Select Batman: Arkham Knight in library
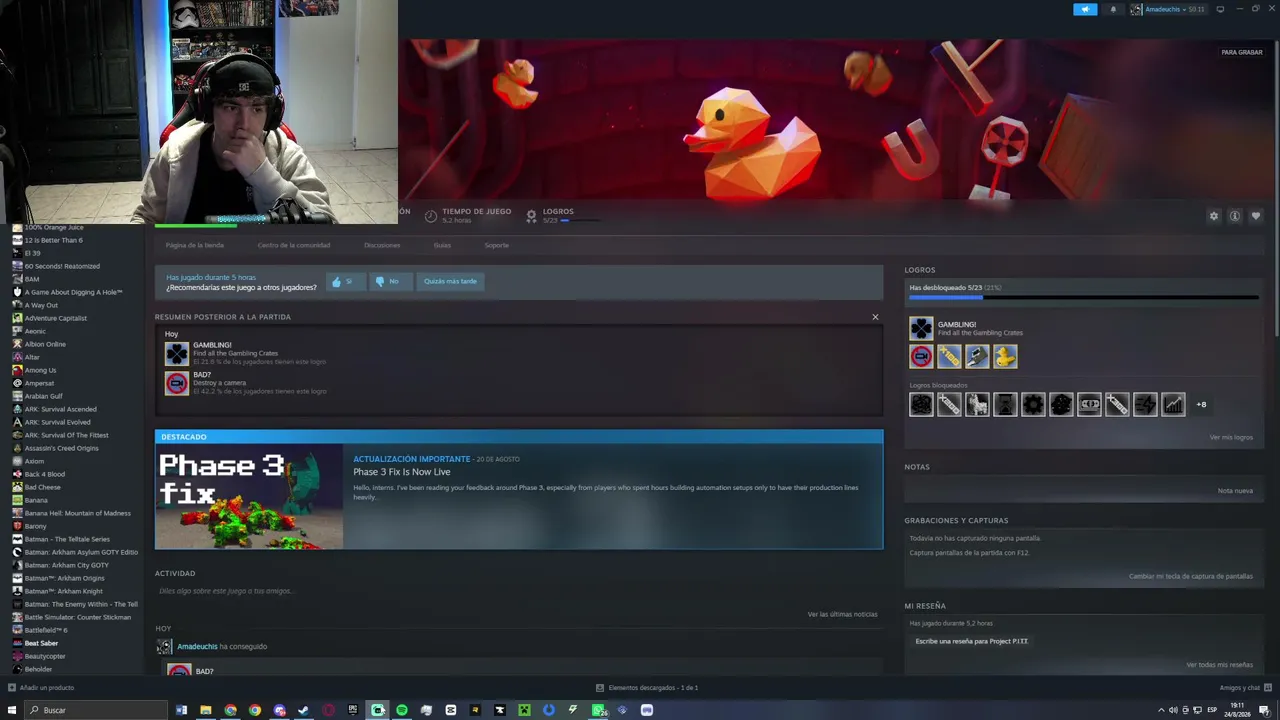 pyautogui.click(x=64, y=591)
